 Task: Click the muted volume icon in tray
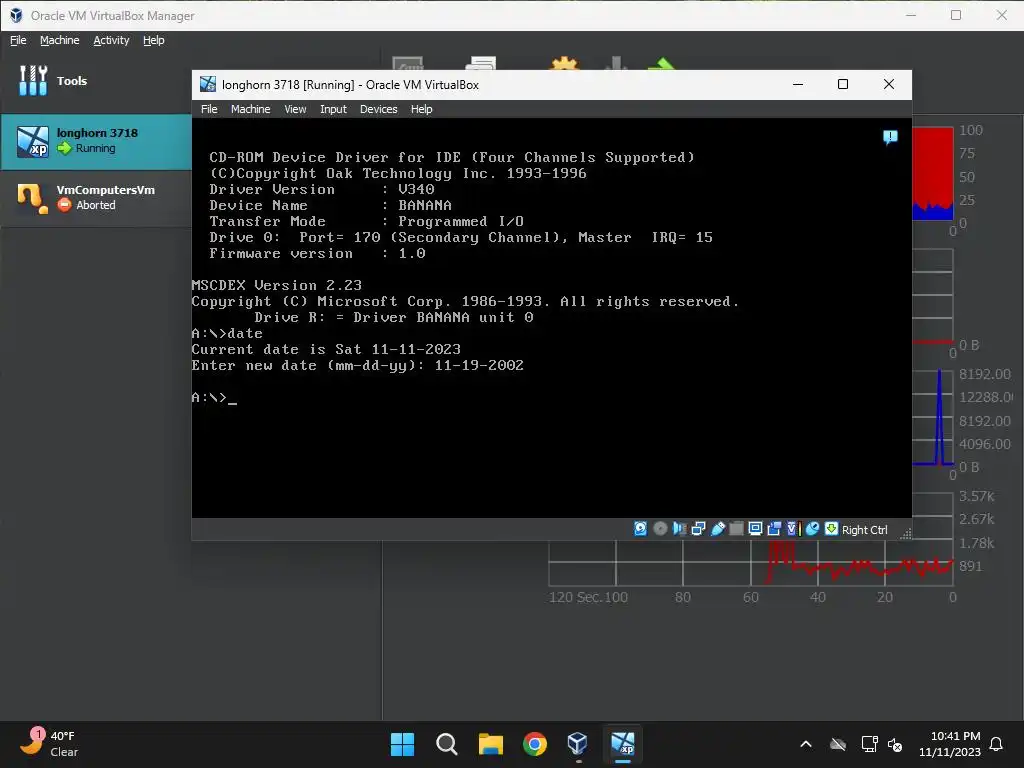pyautogui.click(x=895, y=744)
